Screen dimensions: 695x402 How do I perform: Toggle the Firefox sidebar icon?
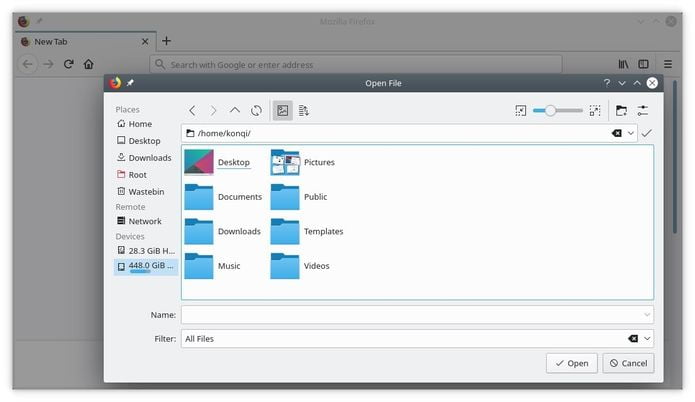[644, 64]
